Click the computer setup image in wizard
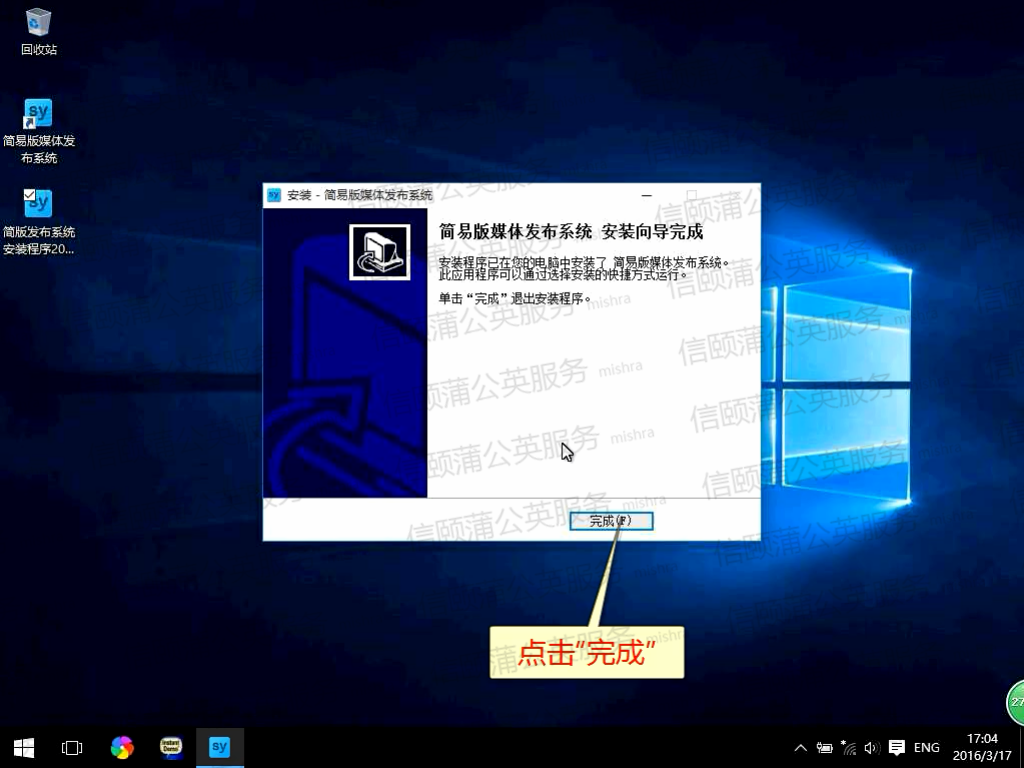This screenshot has height=768, width=1024. pyautogui.click(x=380, y=252)
